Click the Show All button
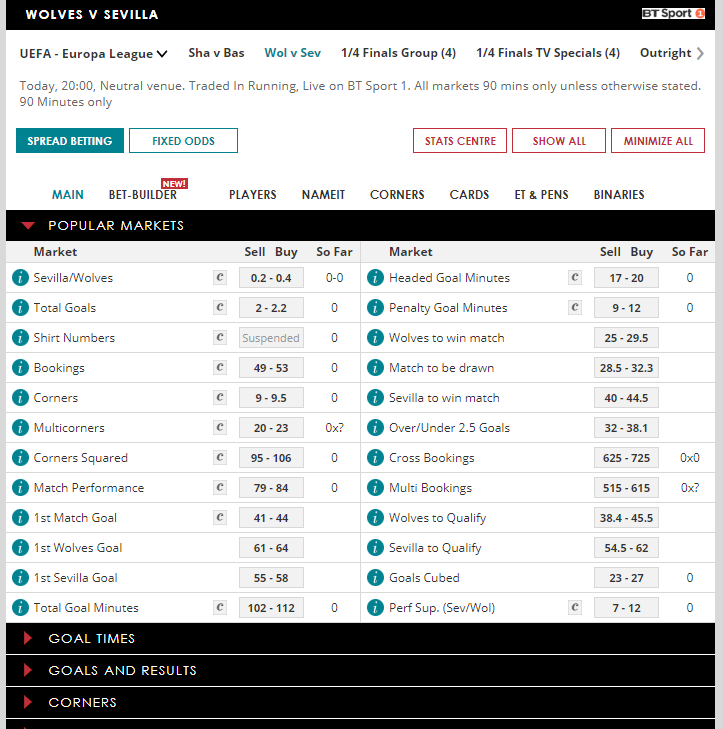 (559, 140)
